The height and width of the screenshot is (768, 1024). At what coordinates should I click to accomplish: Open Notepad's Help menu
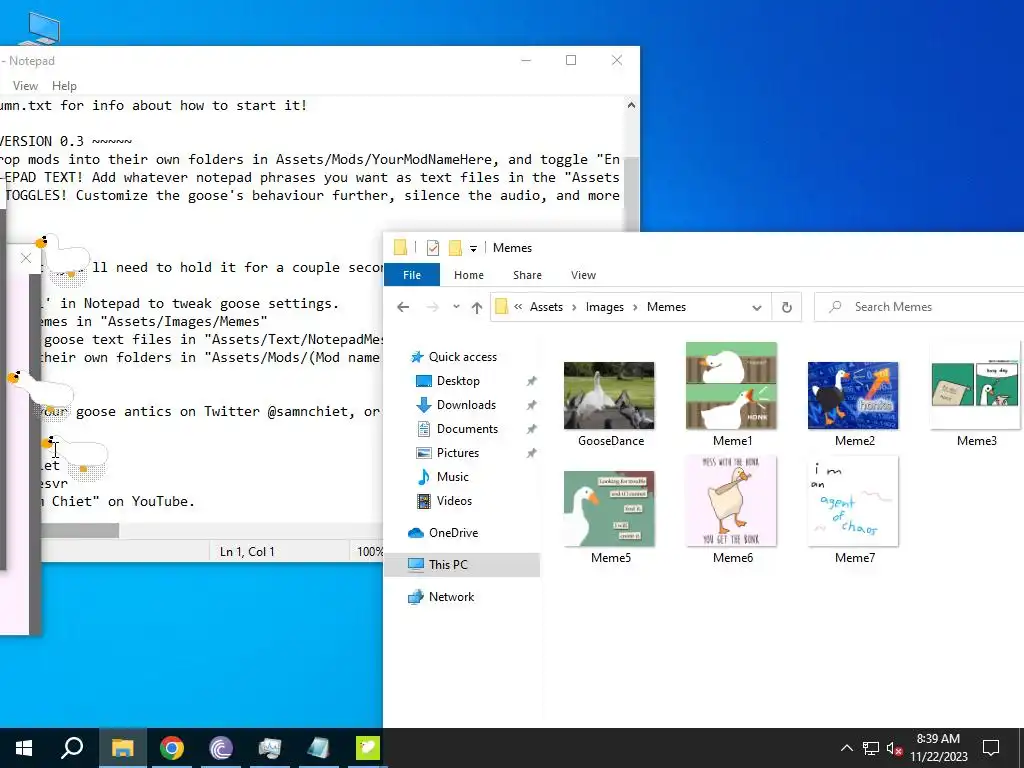pos(64,86)
